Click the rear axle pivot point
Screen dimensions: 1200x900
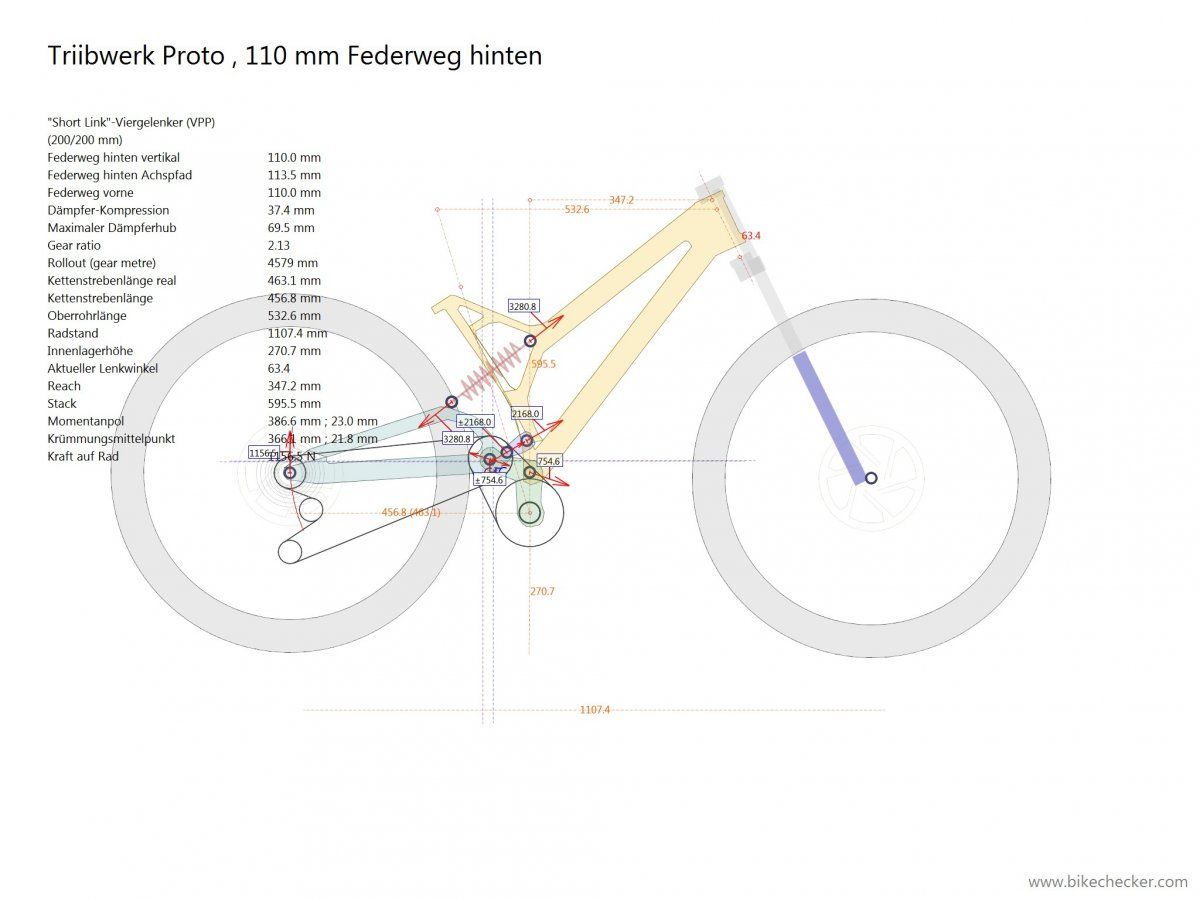tap(290, 472)
